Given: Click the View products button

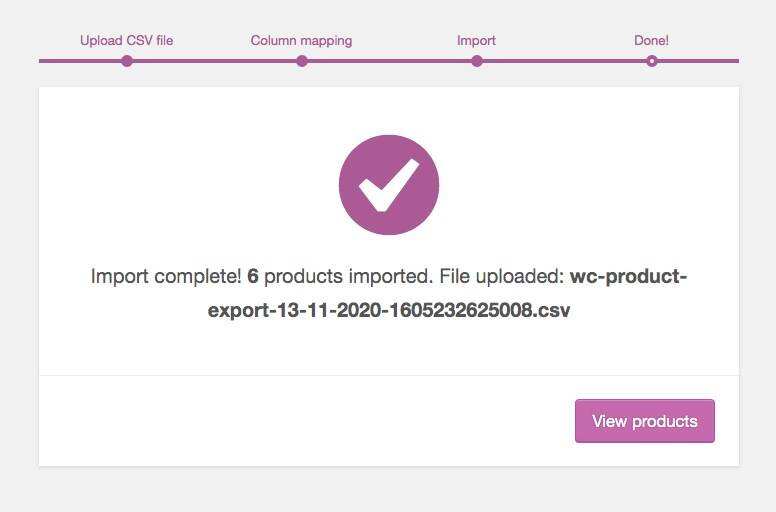Looking at the screenshot, I should pyautogui.click(x=644, y=421).
